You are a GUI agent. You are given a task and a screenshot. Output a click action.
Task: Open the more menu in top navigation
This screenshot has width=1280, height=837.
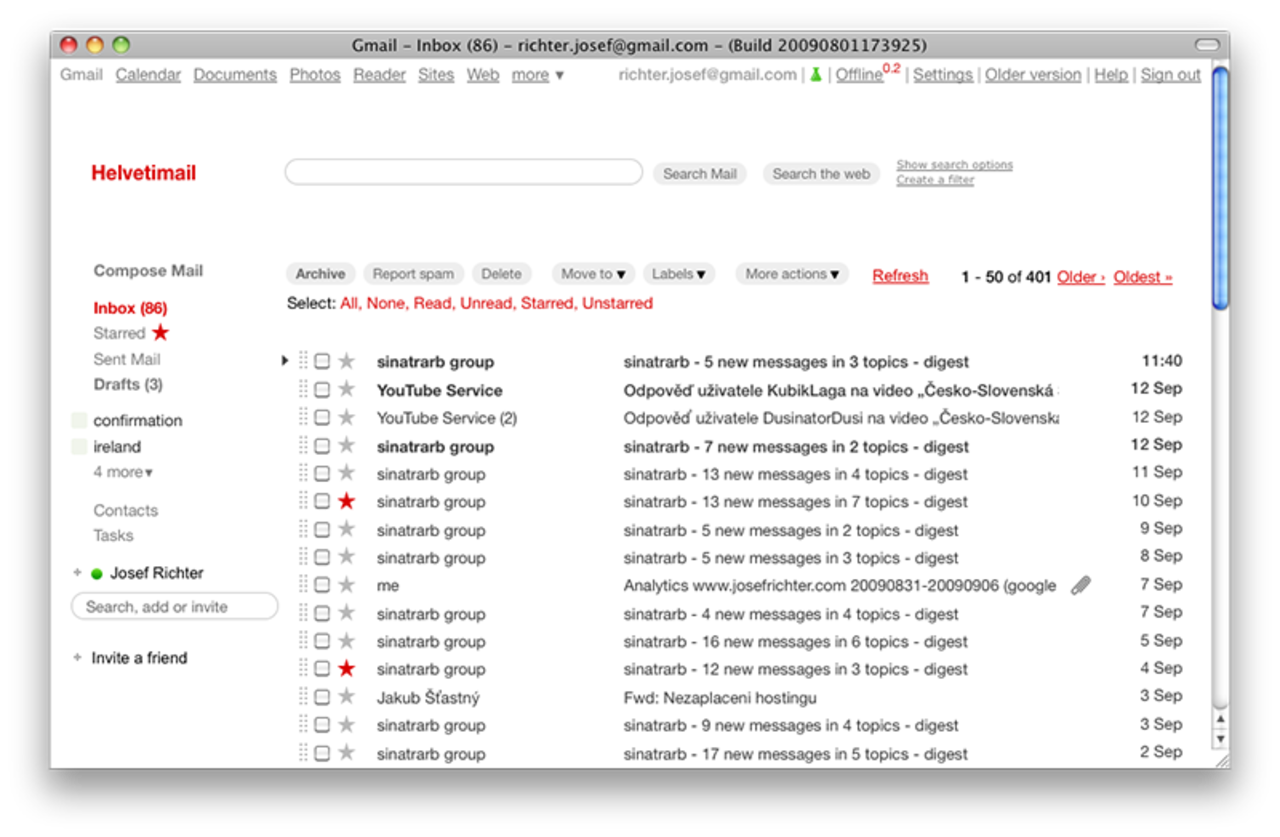point(537,74)
